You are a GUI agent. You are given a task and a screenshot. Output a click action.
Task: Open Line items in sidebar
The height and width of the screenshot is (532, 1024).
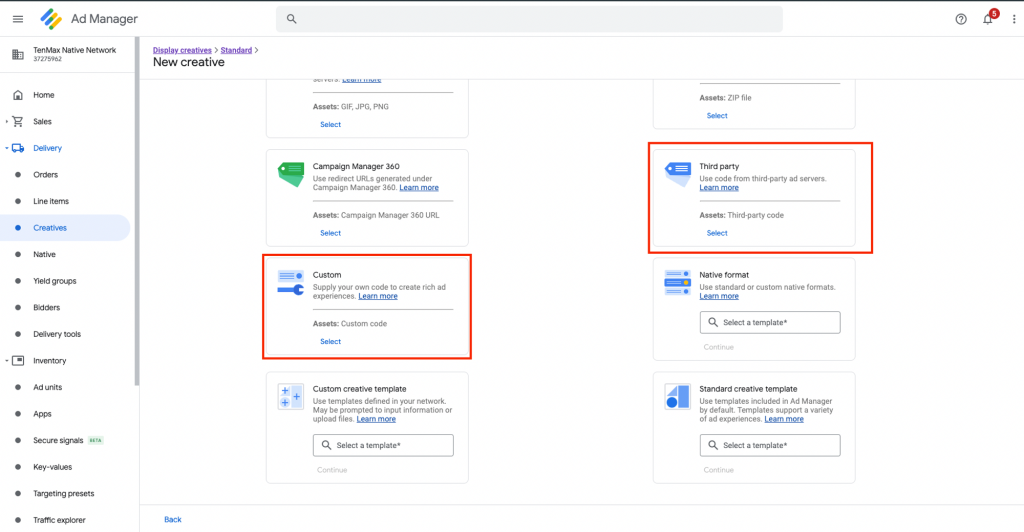51,201
